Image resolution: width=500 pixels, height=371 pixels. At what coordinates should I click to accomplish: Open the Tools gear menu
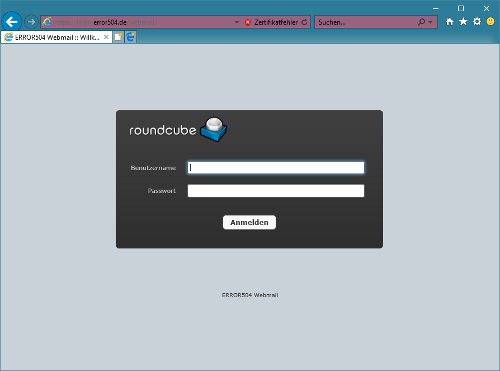(477, 22)
